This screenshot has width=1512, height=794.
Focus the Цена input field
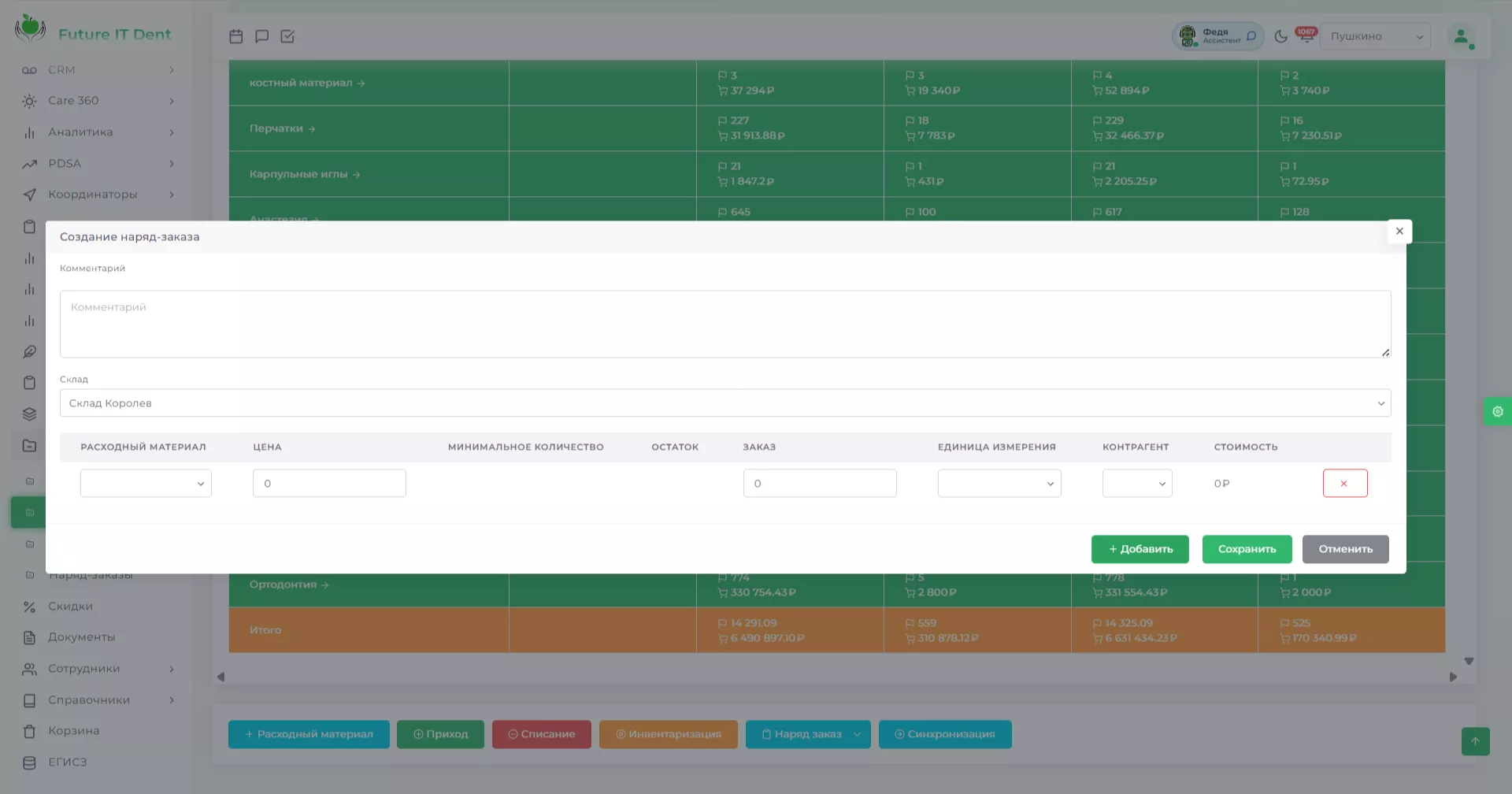329,483
